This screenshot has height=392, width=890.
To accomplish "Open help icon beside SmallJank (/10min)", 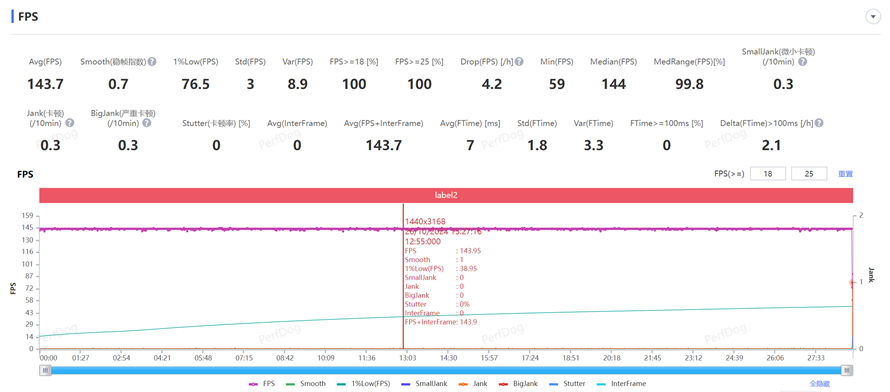I will click(802, 61).
